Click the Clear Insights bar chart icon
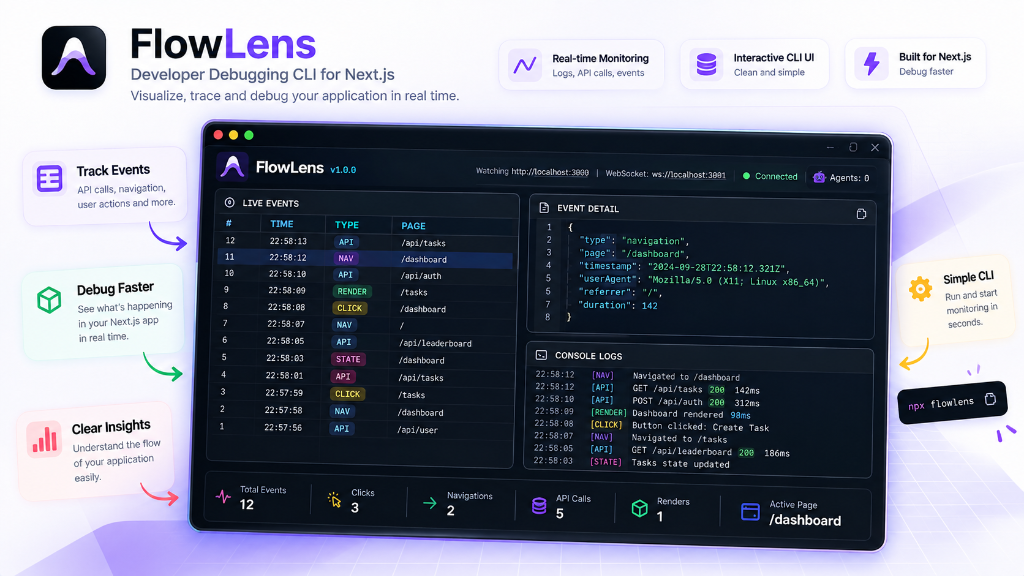Image resolution: width=1024 pixels, height=576 pixels. [44, 439]
